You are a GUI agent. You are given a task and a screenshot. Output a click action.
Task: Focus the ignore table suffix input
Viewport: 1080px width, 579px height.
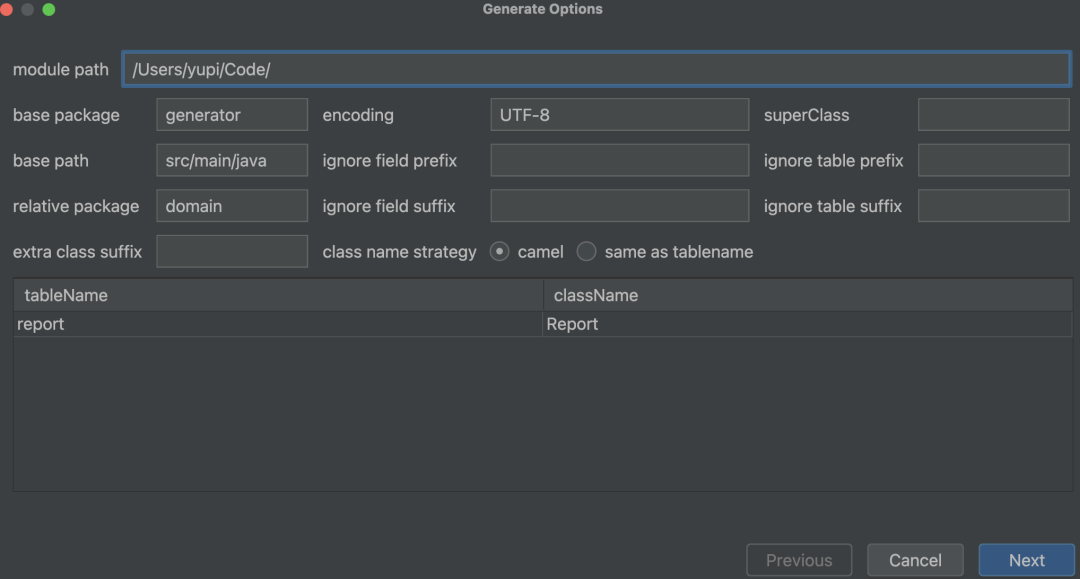[993, 206]
